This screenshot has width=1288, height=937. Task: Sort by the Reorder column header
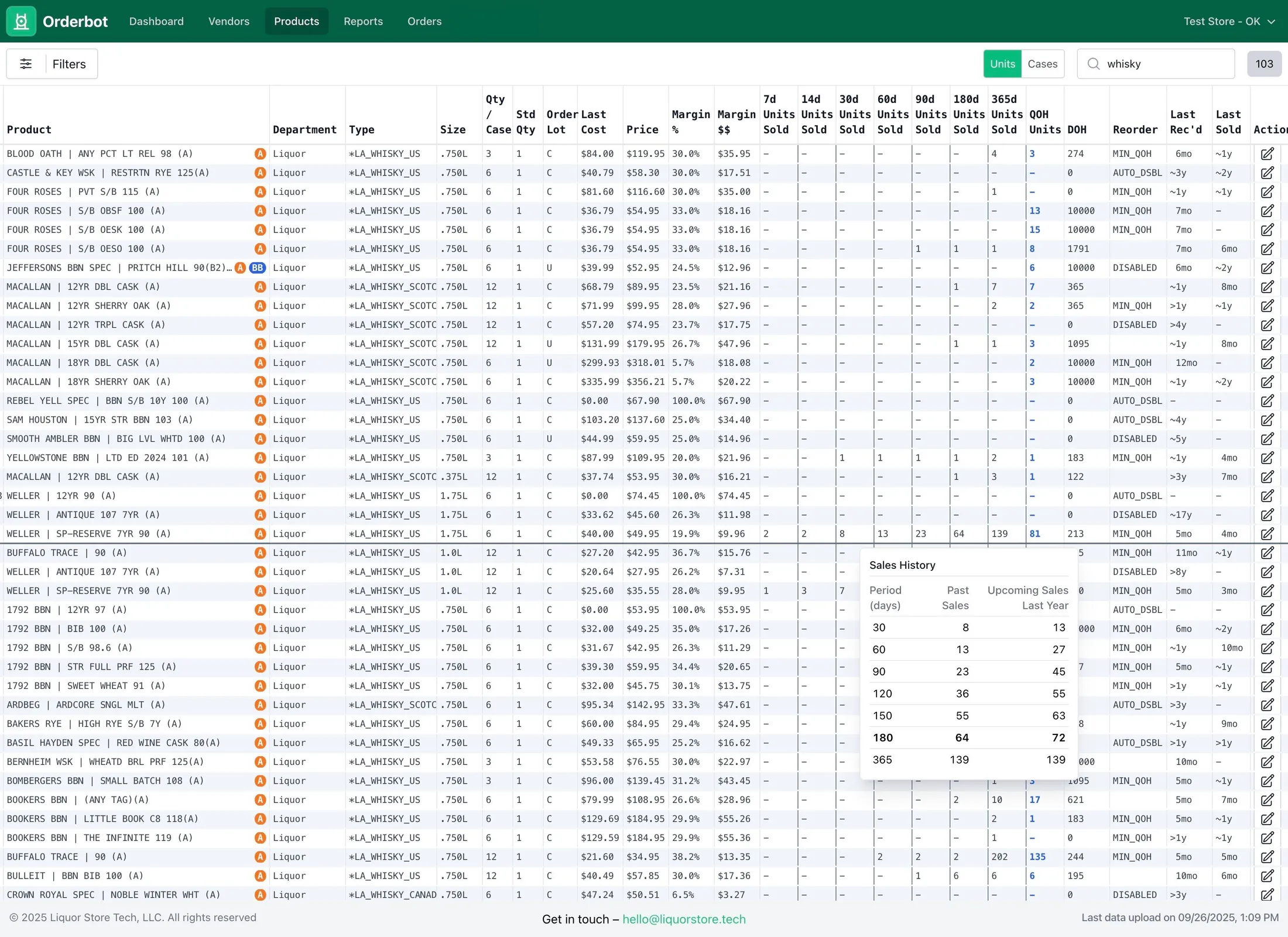(x=1135, y=130)
